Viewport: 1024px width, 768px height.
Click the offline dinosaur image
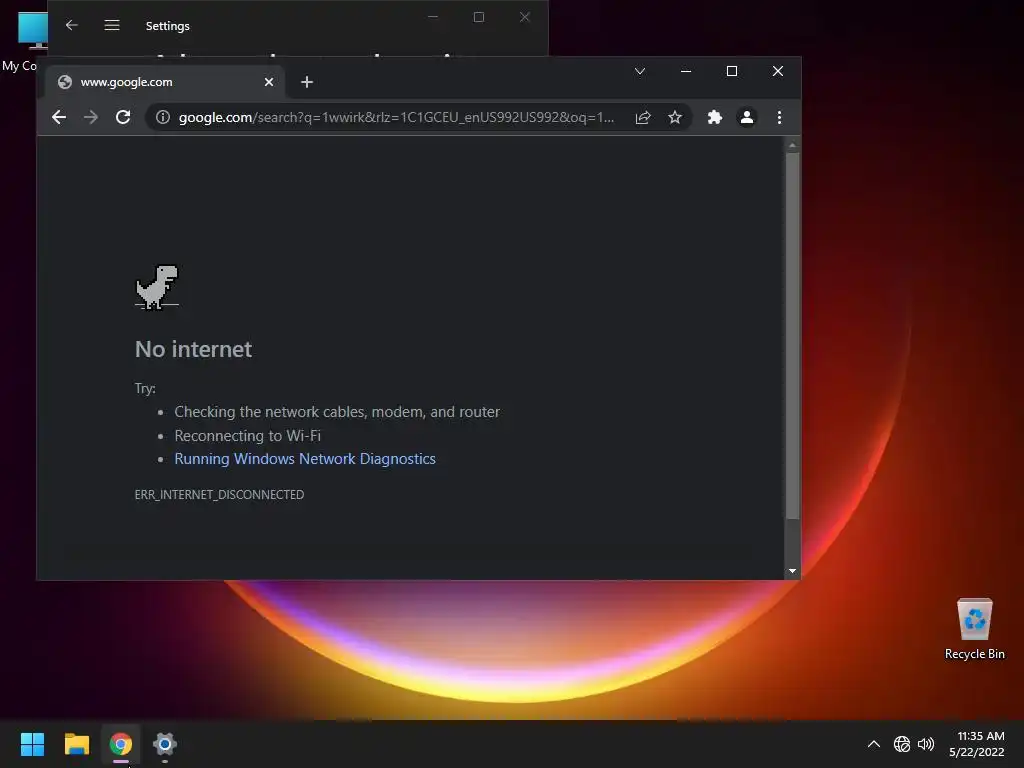(157, 287)
